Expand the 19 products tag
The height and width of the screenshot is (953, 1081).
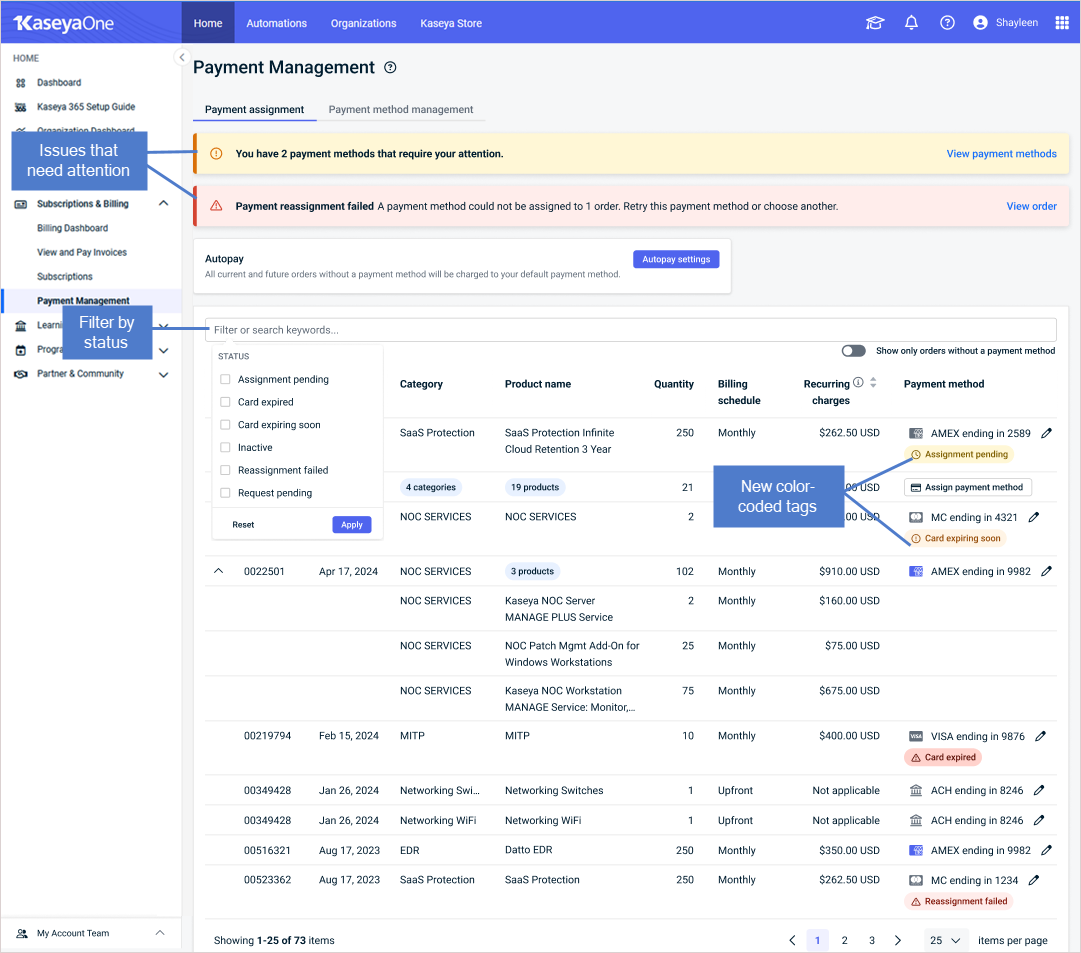pos(535,488)
